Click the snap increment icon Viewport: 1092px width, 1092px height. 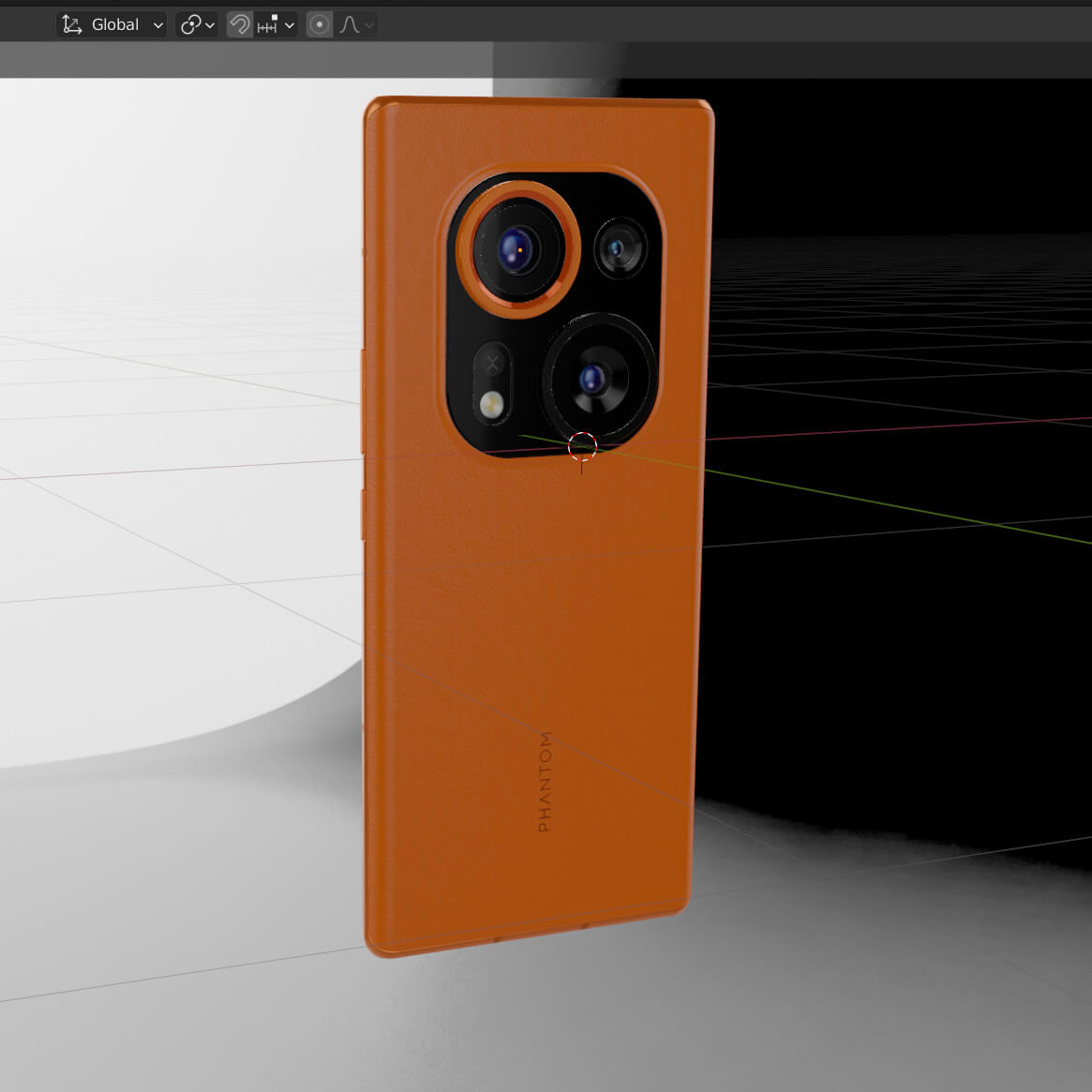[x=268, y=25]
